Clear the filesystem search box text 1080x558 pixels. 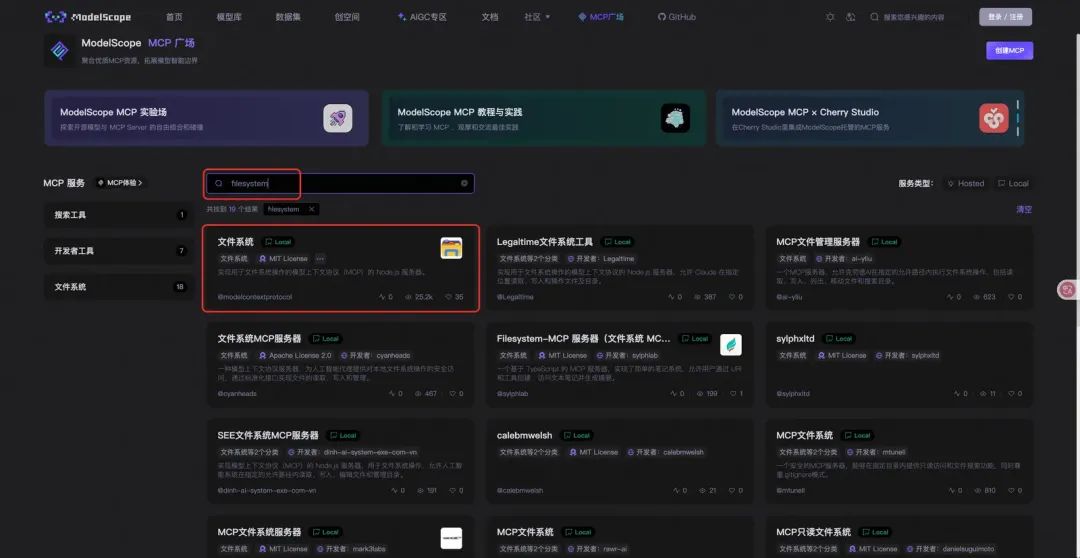(x=464, y=183)
